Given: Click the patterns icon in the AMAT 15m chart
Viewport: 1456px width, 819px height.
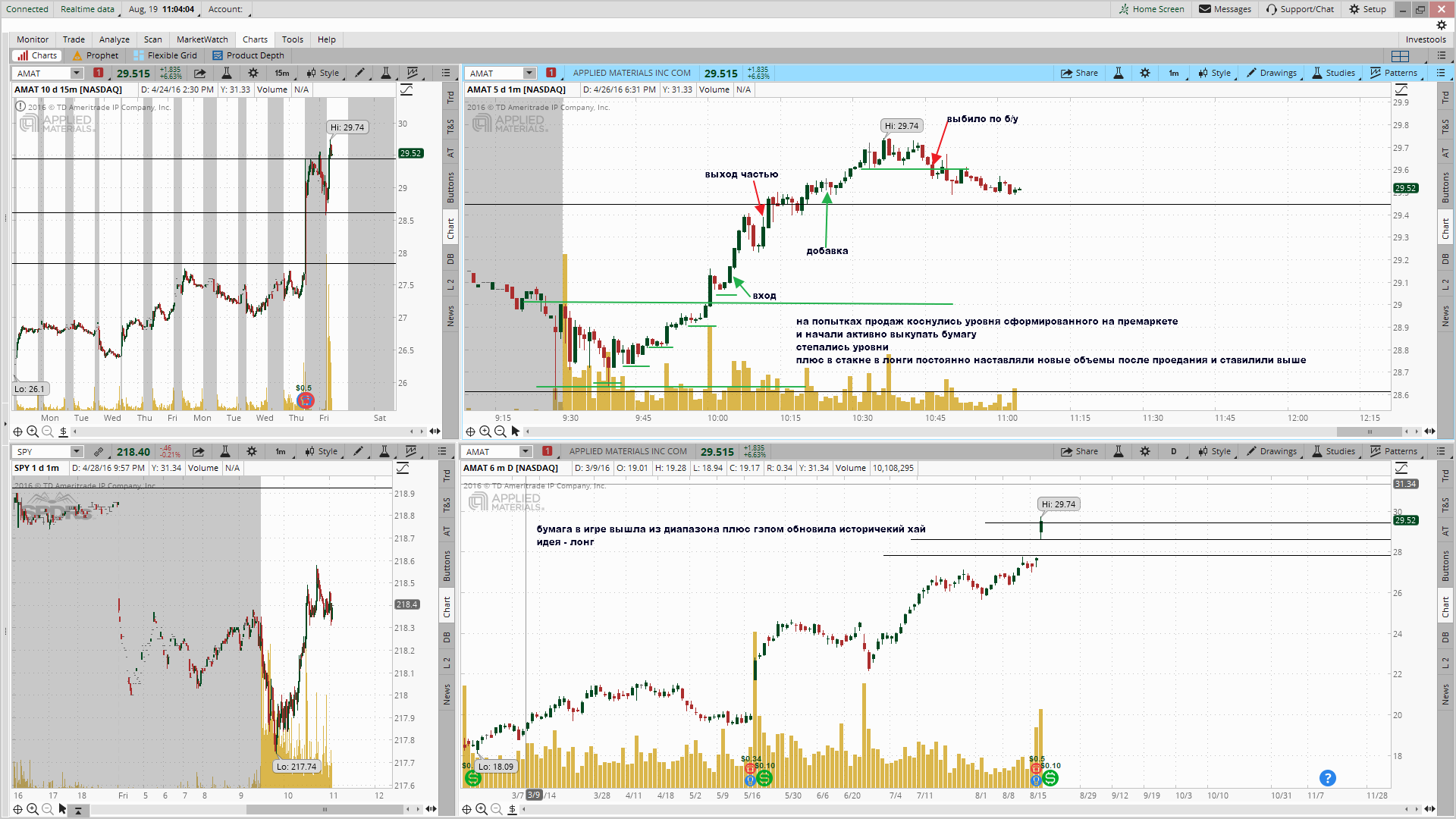Looking at the screenshot, I should click(x=413, y=73).
